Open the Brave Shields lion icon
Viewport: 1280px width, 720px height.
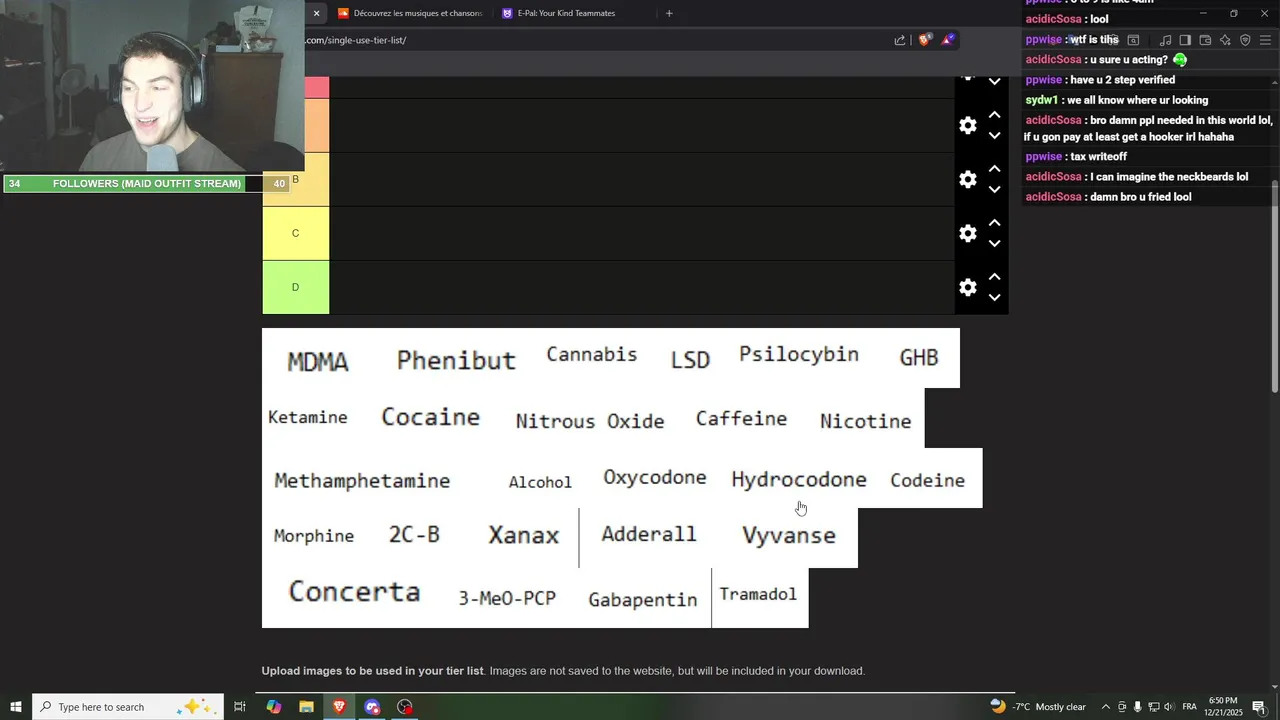tap(925, 40)
